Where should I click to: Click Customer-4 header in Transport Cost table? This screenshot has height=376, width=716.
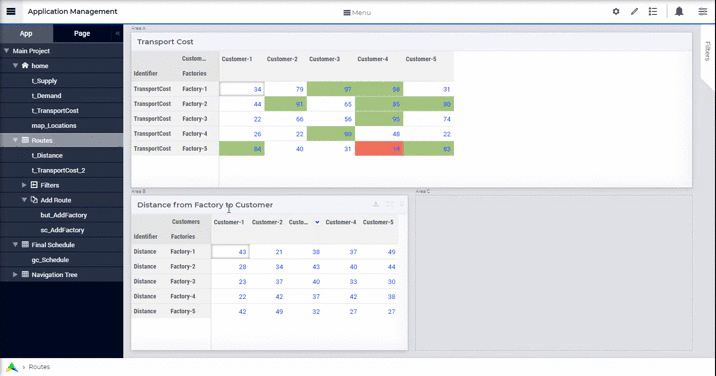click(x=373, y=59)
